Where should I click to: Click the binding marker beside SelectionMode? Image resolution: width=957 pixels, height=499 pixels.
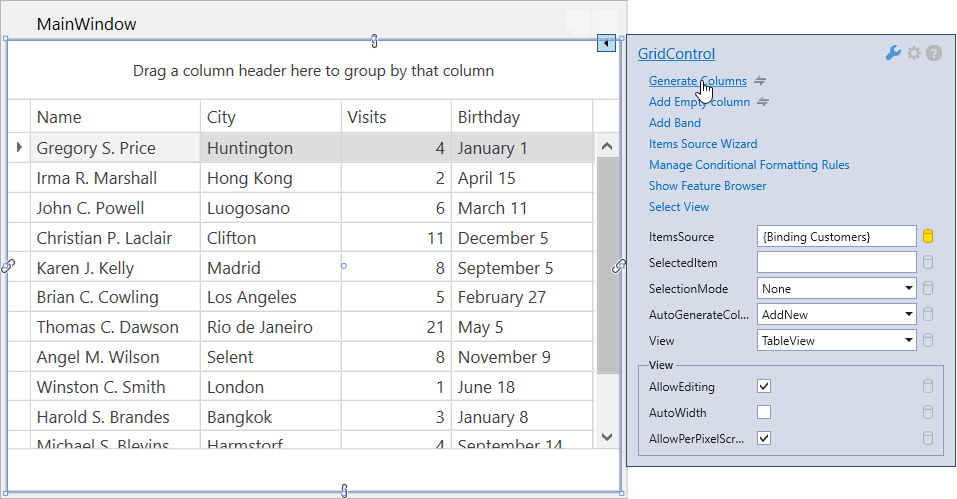click(x=928, y=288)
